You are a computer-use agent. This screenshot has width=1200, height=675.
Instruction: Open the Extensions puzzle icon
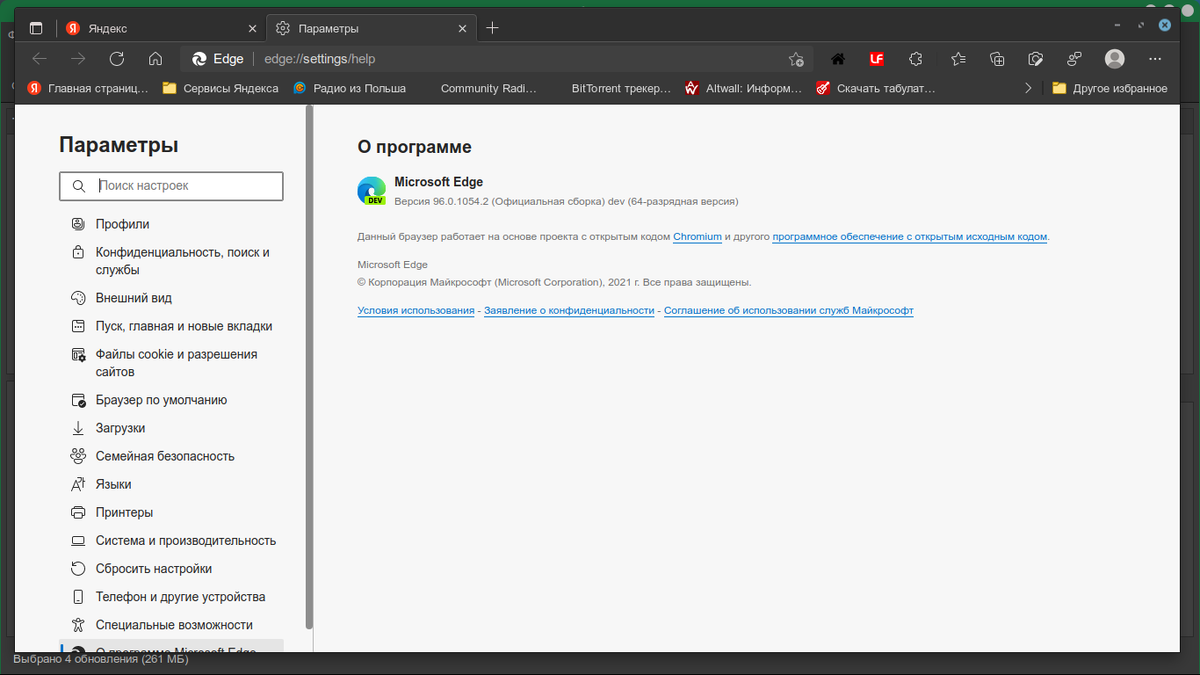click(x=915, y=59)
